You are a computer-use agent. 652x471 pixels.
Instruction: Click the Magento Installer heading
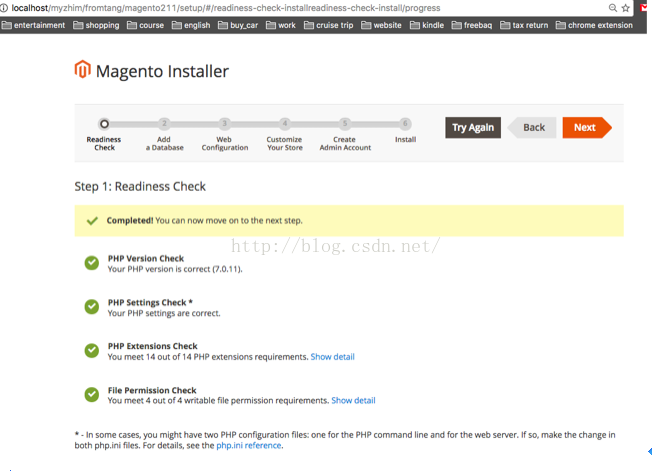coord(162,72)
